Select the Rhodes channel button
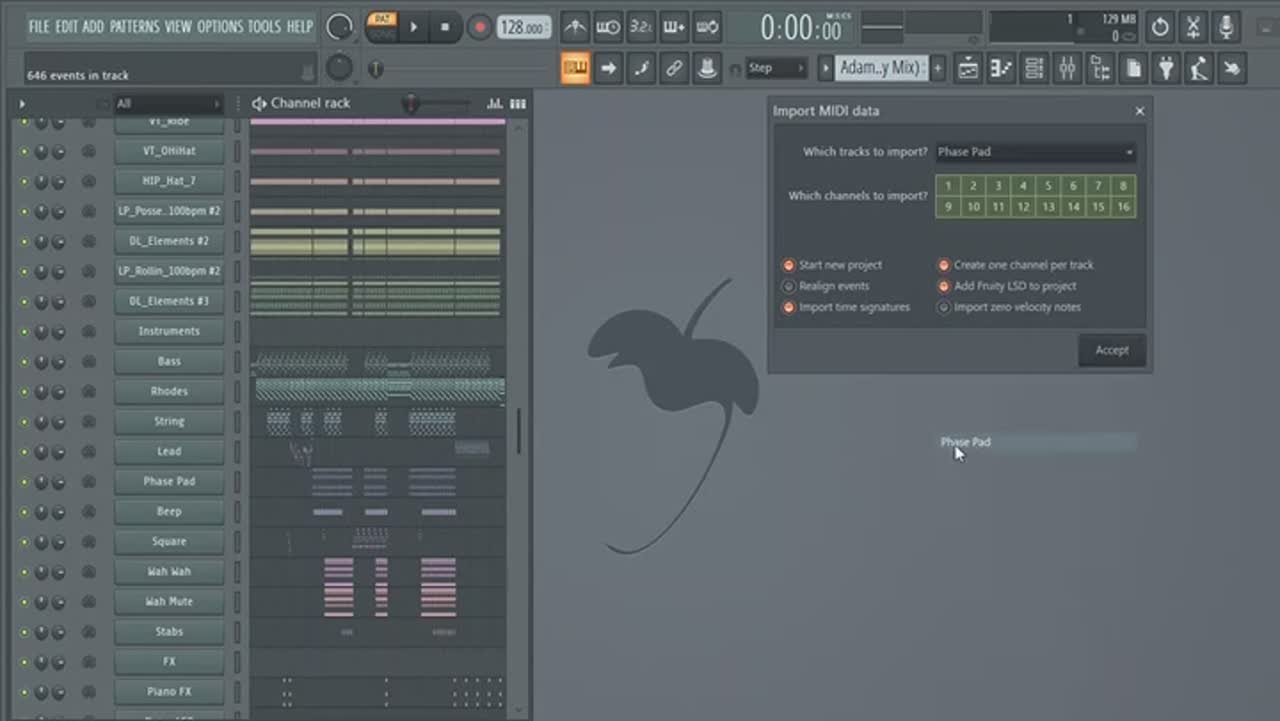The width and height of the screenshot is (1280, 721). [169, 391]
